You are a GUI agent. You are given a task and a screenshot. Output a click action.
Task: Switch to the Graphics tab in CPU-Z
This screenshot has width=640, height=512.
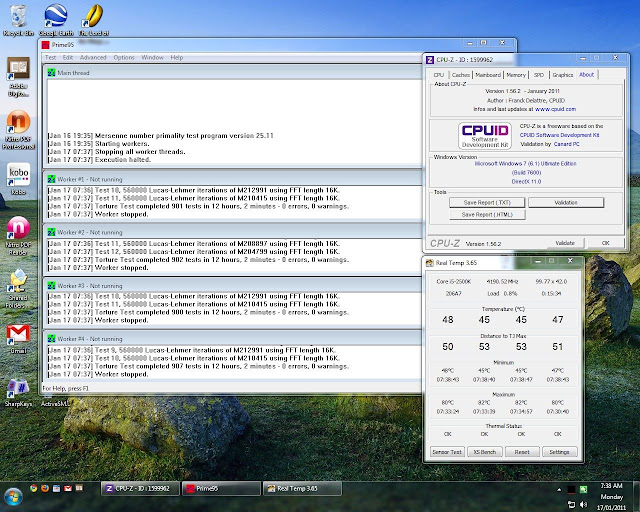click(x=562, y=75)
